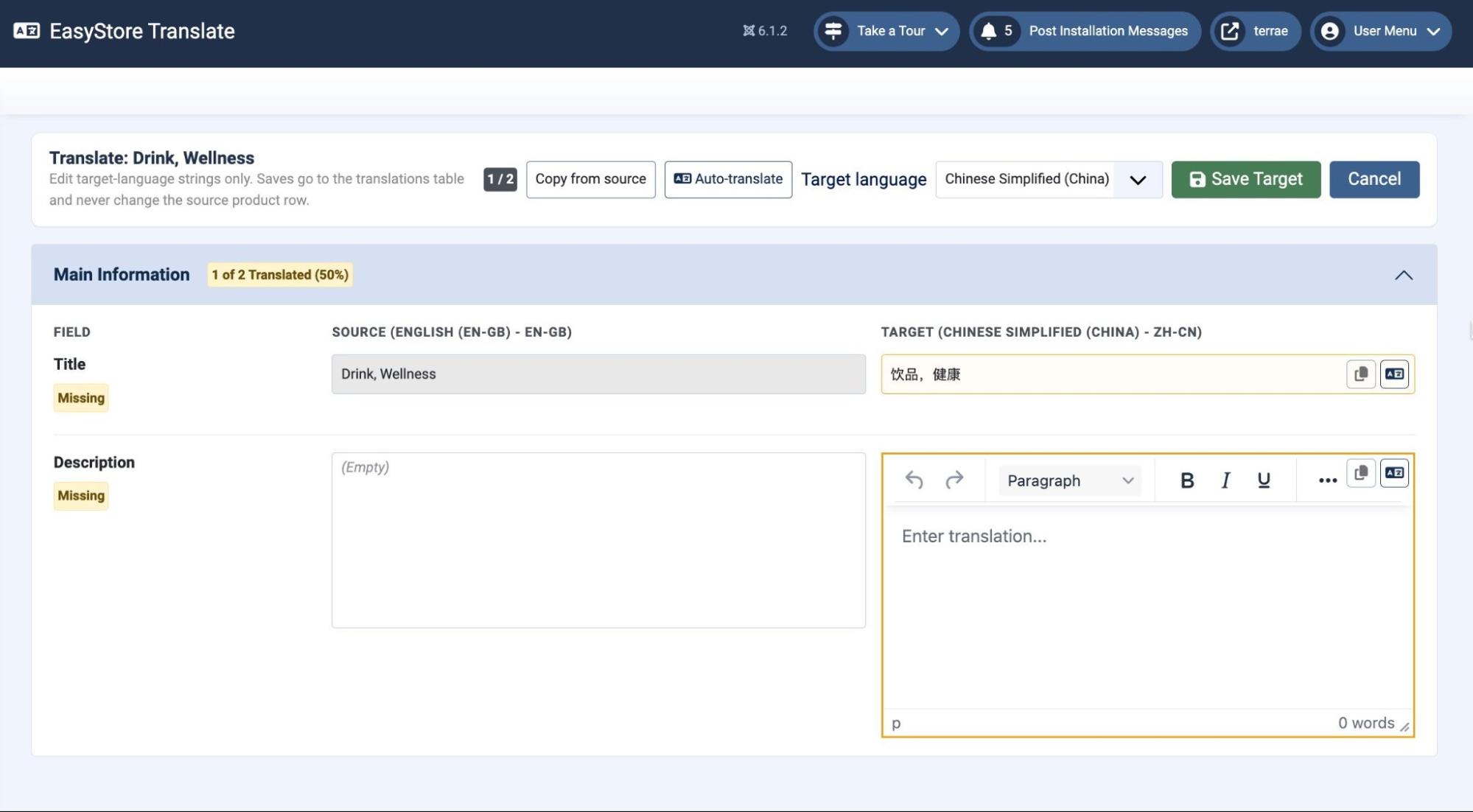Click the undo arrow in the description editor
The image size is (1473, 812).
914,480
